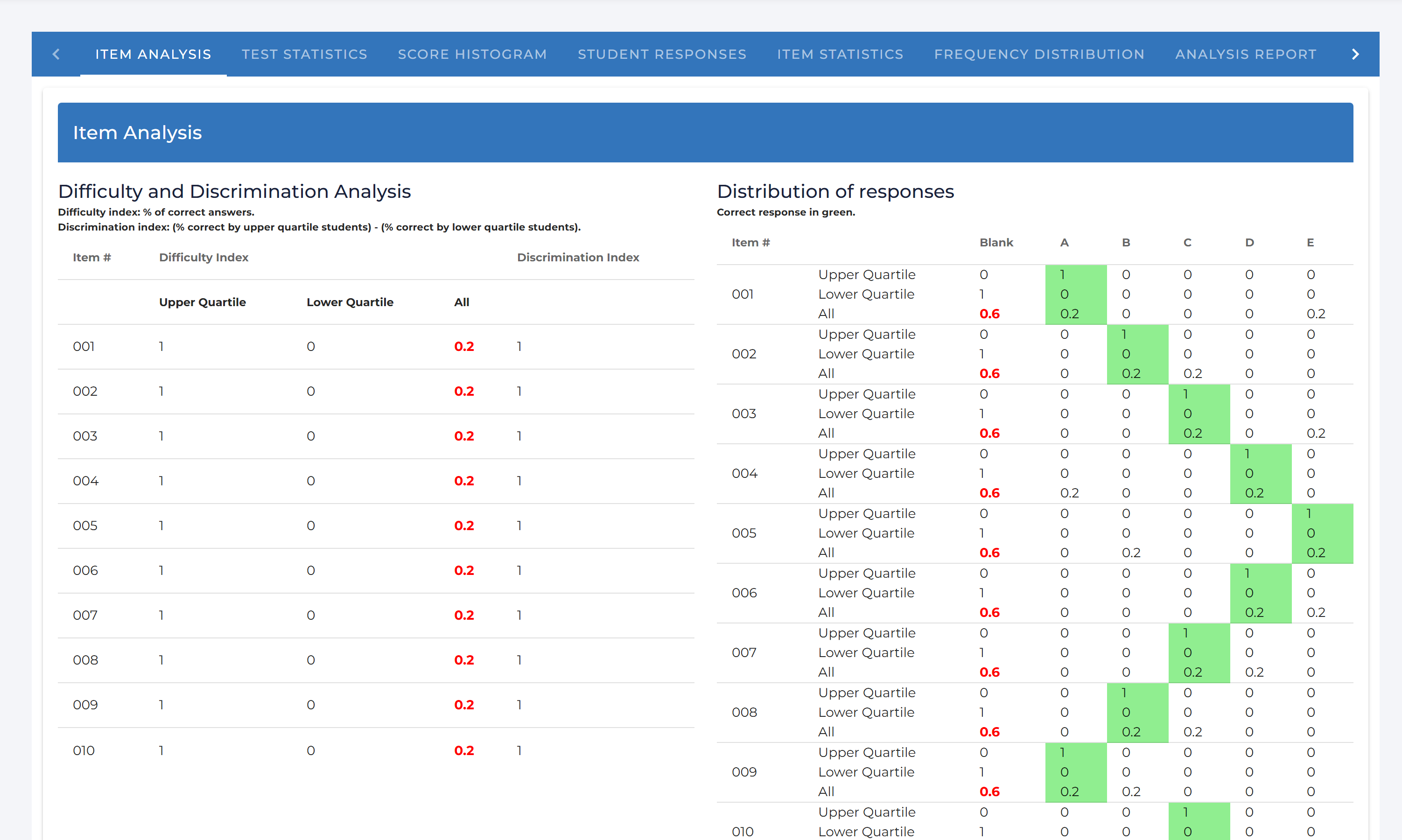
Task: Click the left tab scroll arrow
Action: [56, 54]
